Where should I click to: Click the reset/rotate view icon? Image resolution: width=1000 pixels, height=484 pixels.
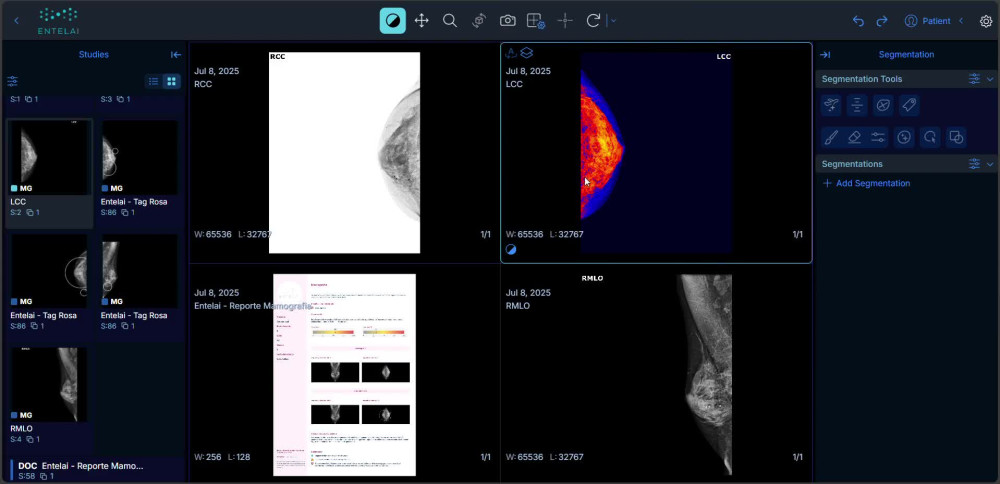593,21
